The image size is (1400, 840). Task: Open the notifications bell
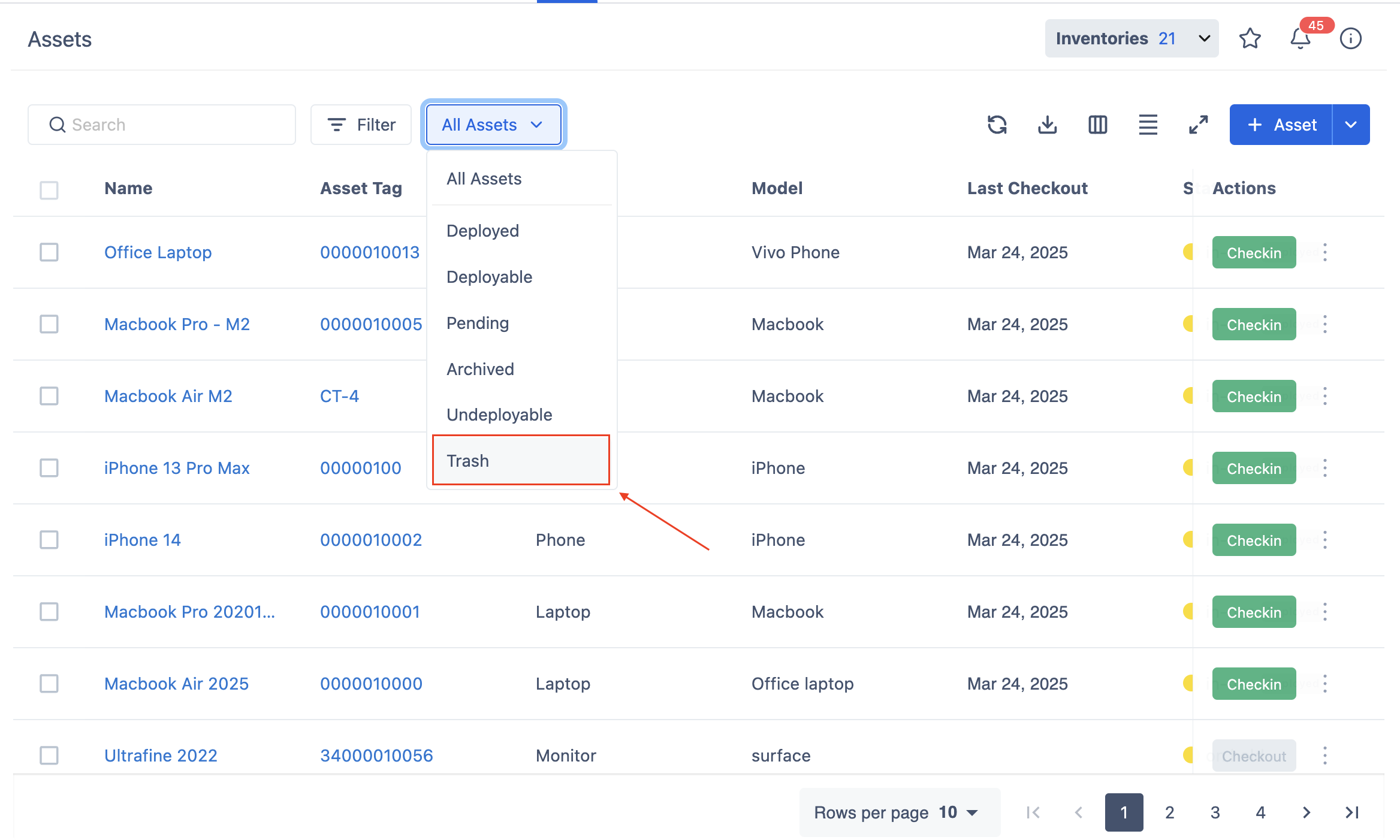1300,39
